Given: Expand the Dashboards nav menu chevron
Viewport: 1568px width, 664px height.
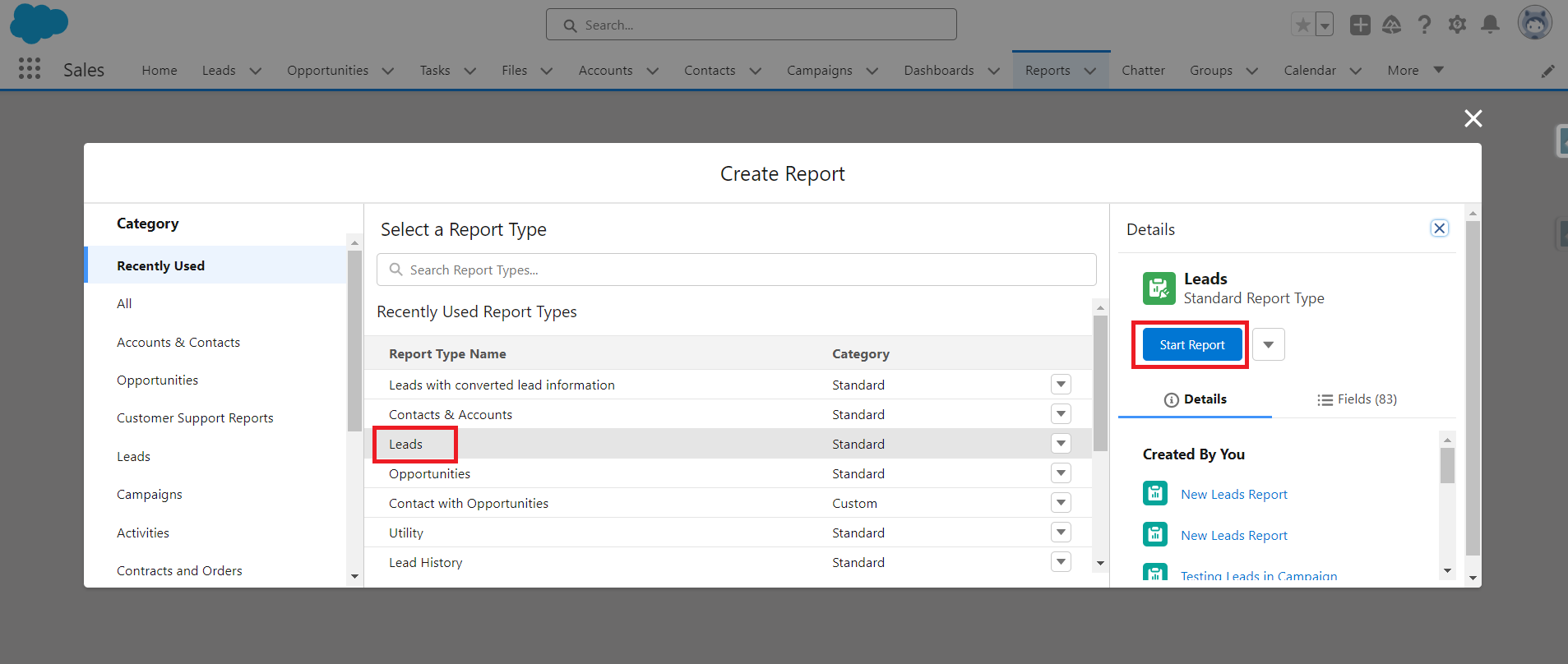Looking at the screenshot, I should point(993,71).
